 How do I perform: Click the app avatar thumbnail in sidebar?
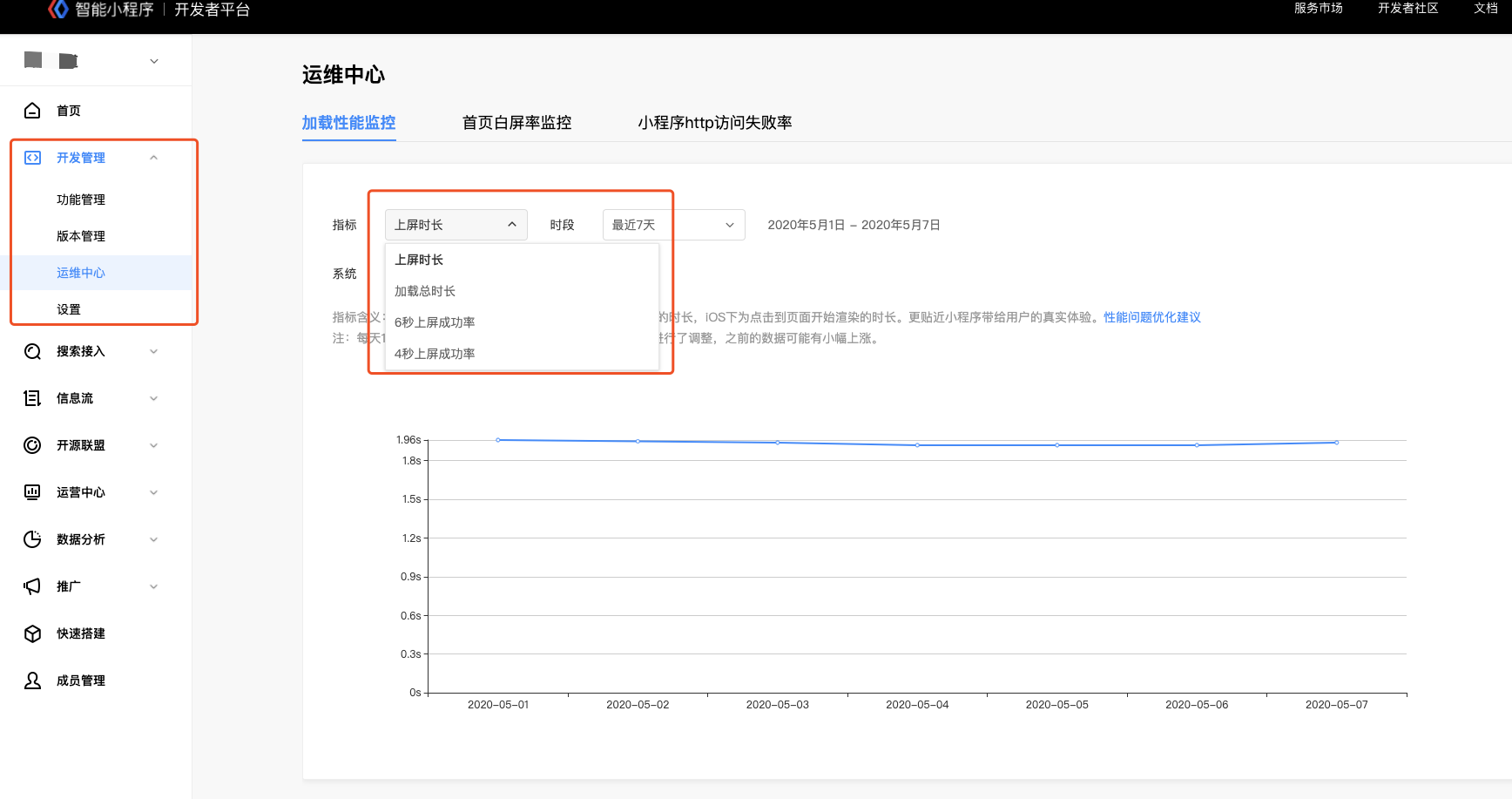(x=33, y=60)
